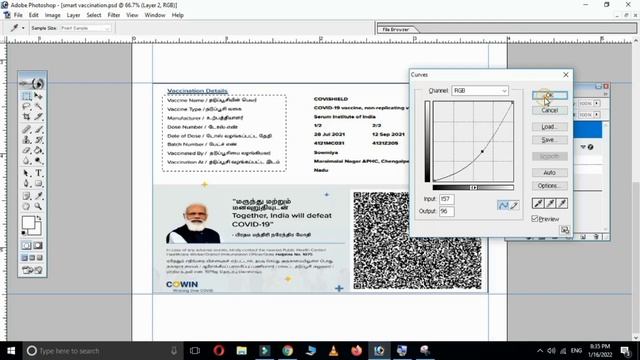Viewport: 640px width, 360px height.
Task: Open the Filter menu
Action: pos(113,15)
